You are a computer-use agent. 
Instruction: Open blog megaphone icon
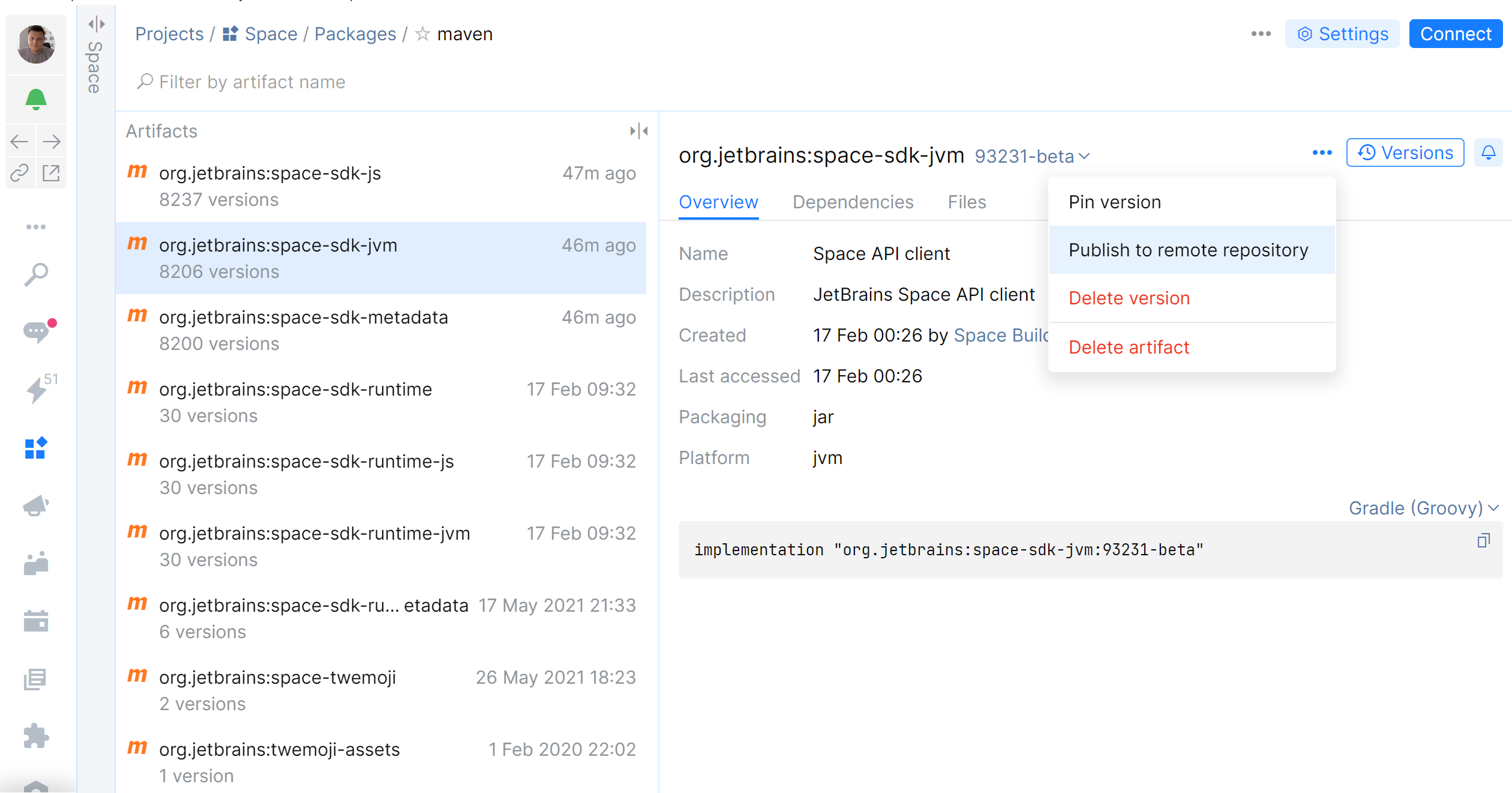36,505
